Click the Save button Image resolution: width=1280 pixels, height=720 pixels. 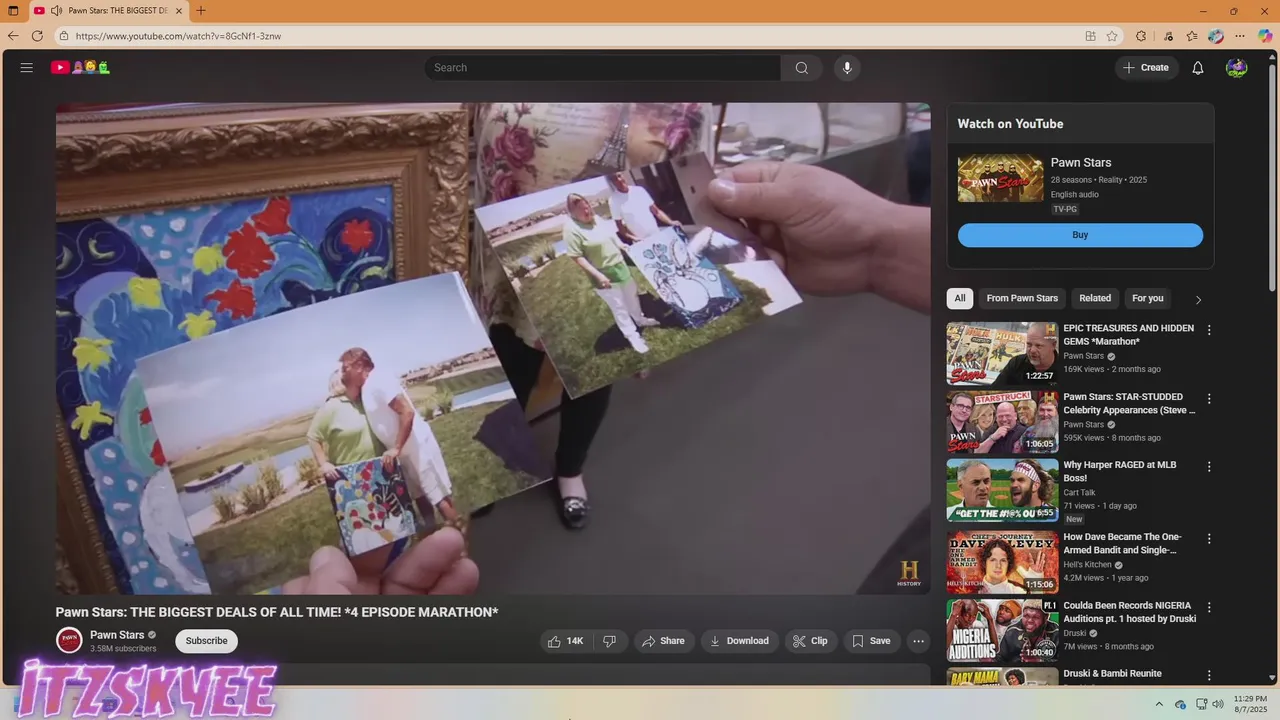tap(871, 641)
